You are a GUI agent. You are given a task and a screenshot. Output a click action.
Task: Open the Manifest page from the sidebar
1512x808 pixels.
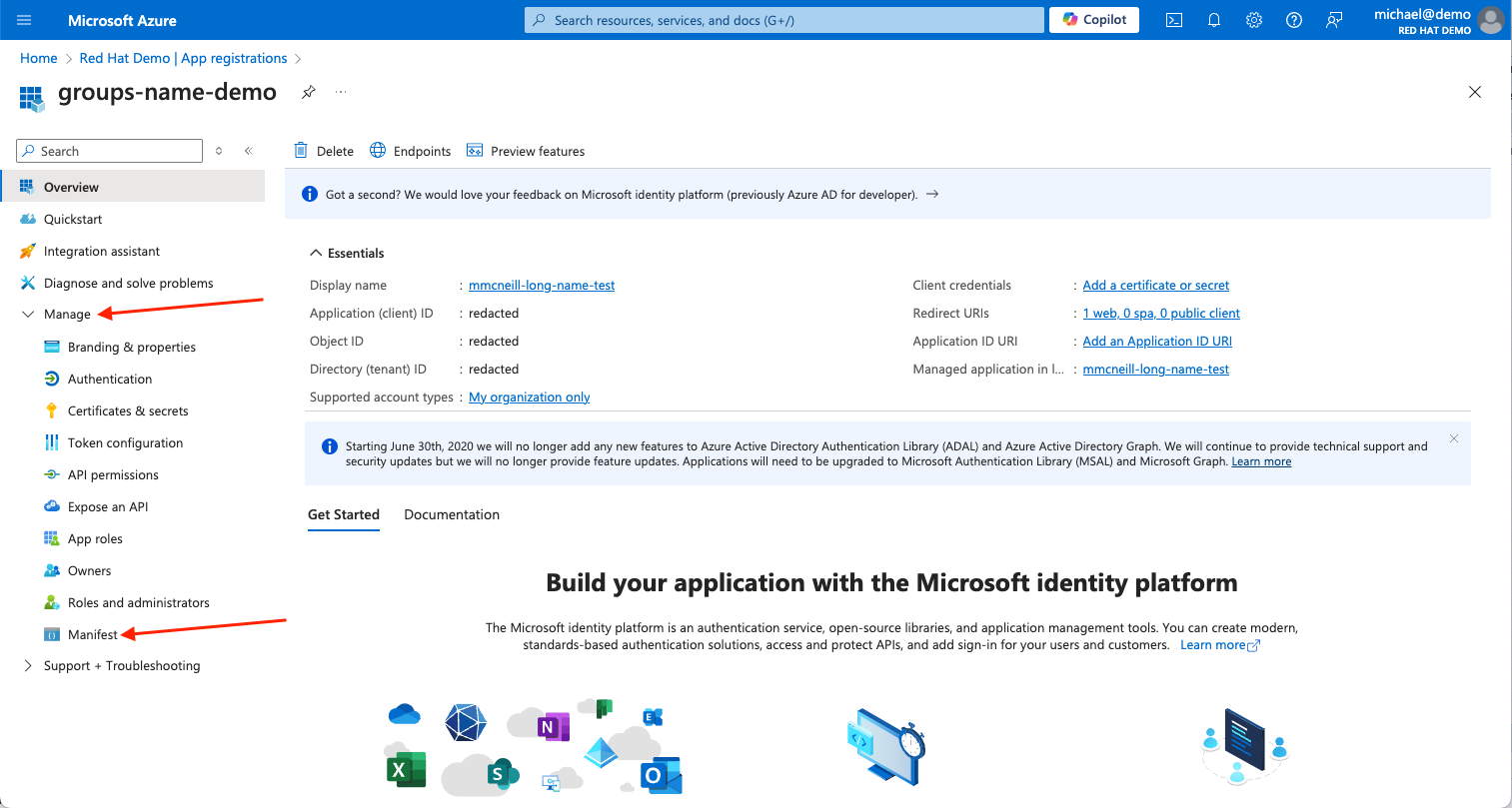click(x=92, y=634)
